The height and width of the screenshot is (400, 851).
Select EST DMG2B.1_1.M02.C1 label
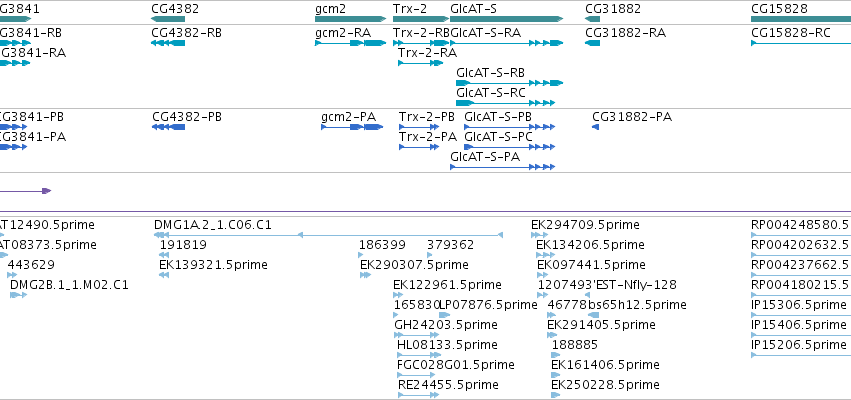(x=69, y=285)
